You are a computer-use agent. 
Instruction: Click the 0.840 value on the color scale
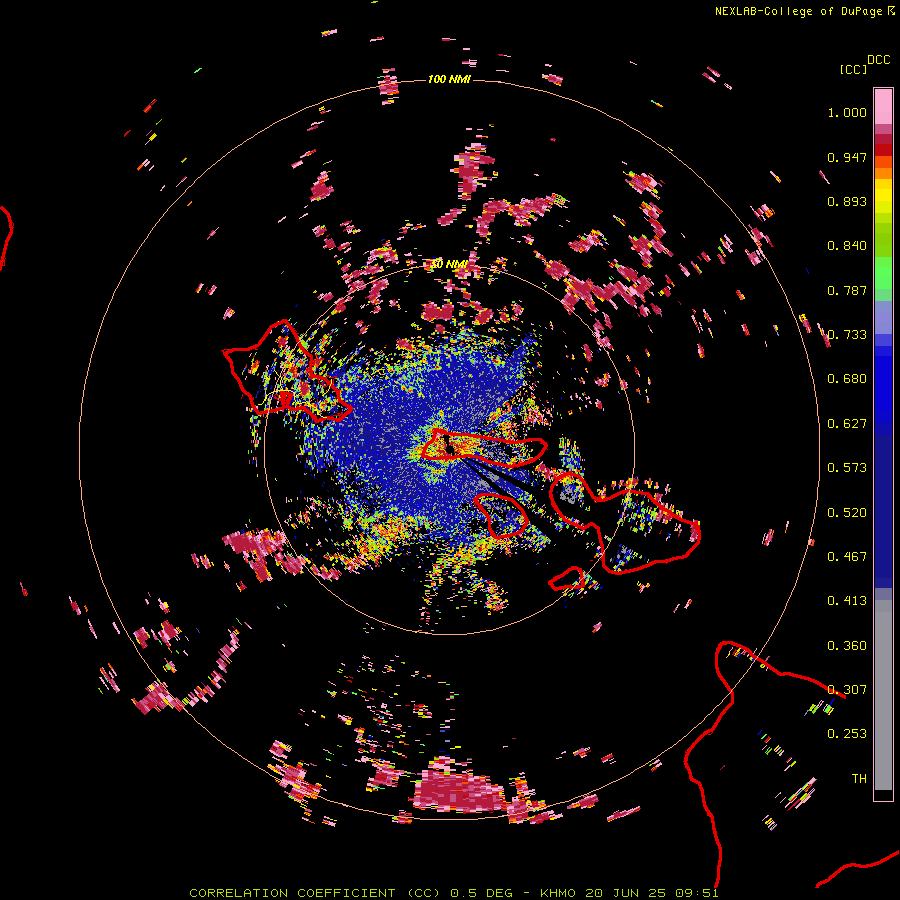[x=847, y=246]
